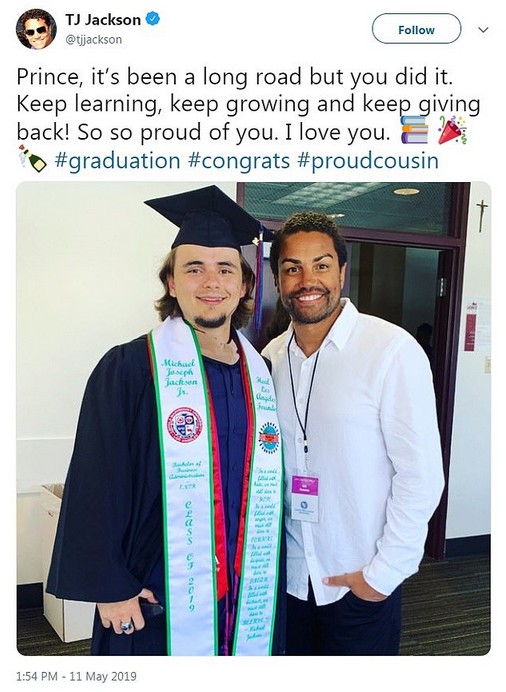Viewport: 506px width, 692px height.
Task: Open the @tjjackson handle link
Action: [x=94, y=40]
